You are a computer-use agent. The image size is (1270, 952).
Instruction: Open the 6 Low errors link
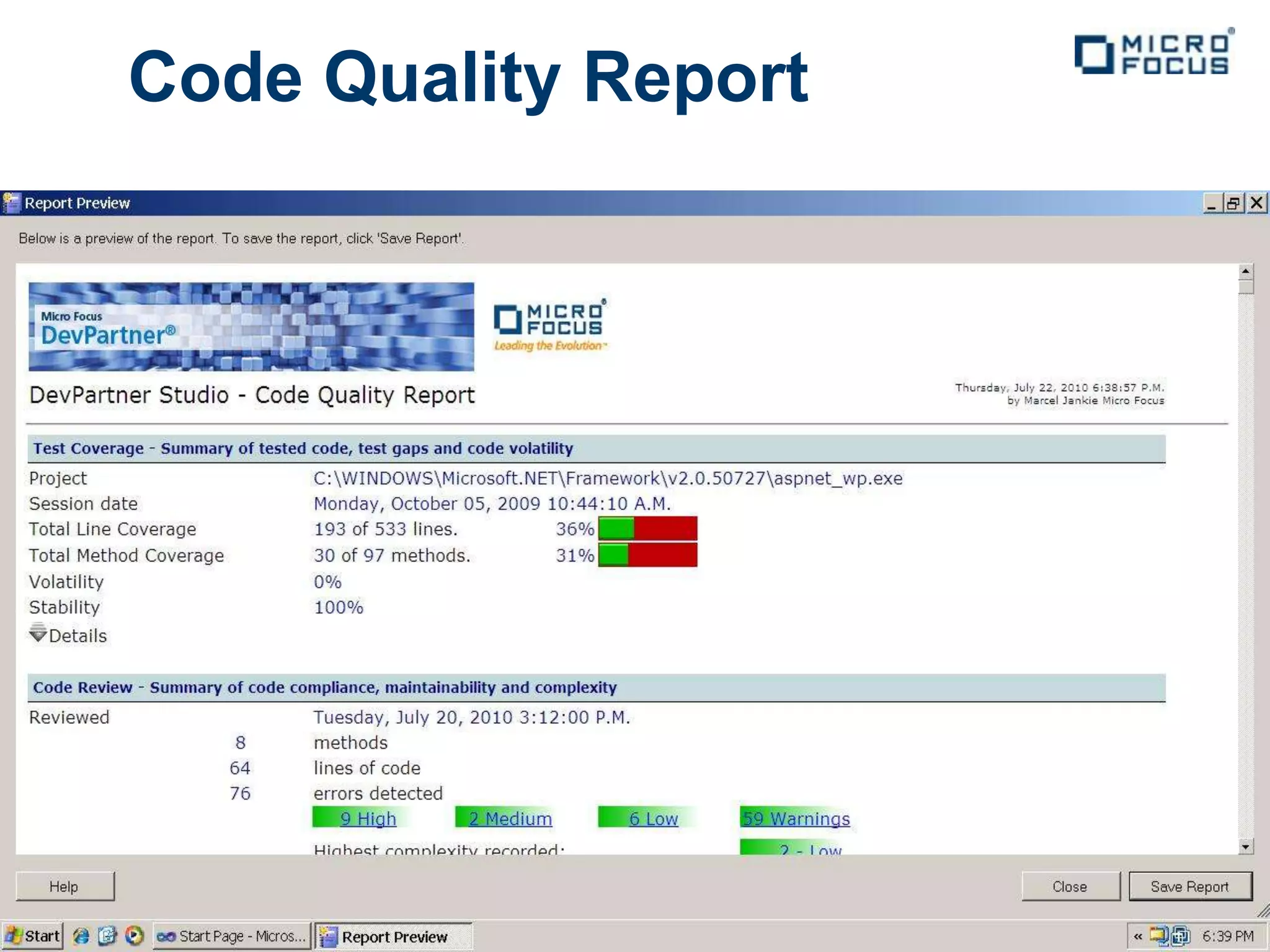654,818
